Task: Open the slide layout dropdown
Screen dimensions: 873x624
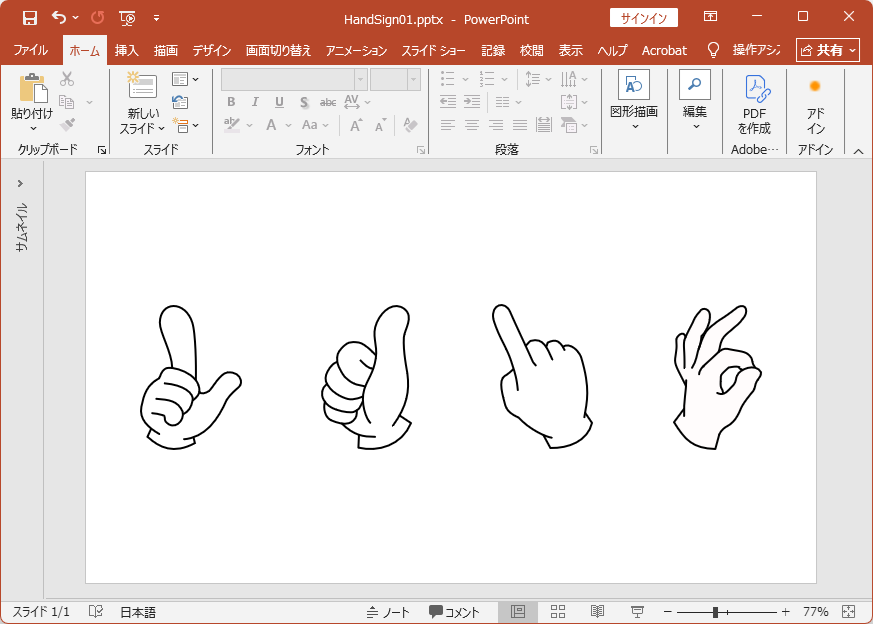Action: tap(185, 79)
